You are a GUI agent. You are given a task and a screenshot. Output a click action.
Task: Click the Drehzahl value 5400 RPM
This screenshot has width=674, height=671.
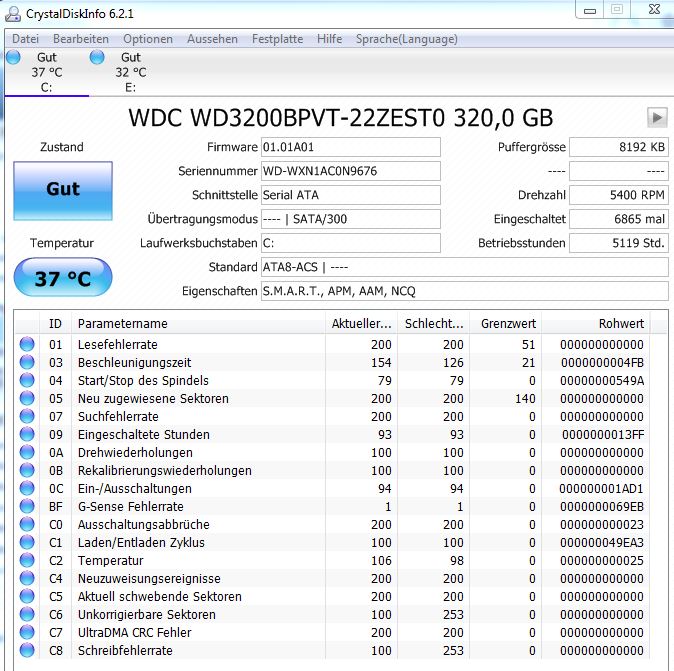[619, 195]
